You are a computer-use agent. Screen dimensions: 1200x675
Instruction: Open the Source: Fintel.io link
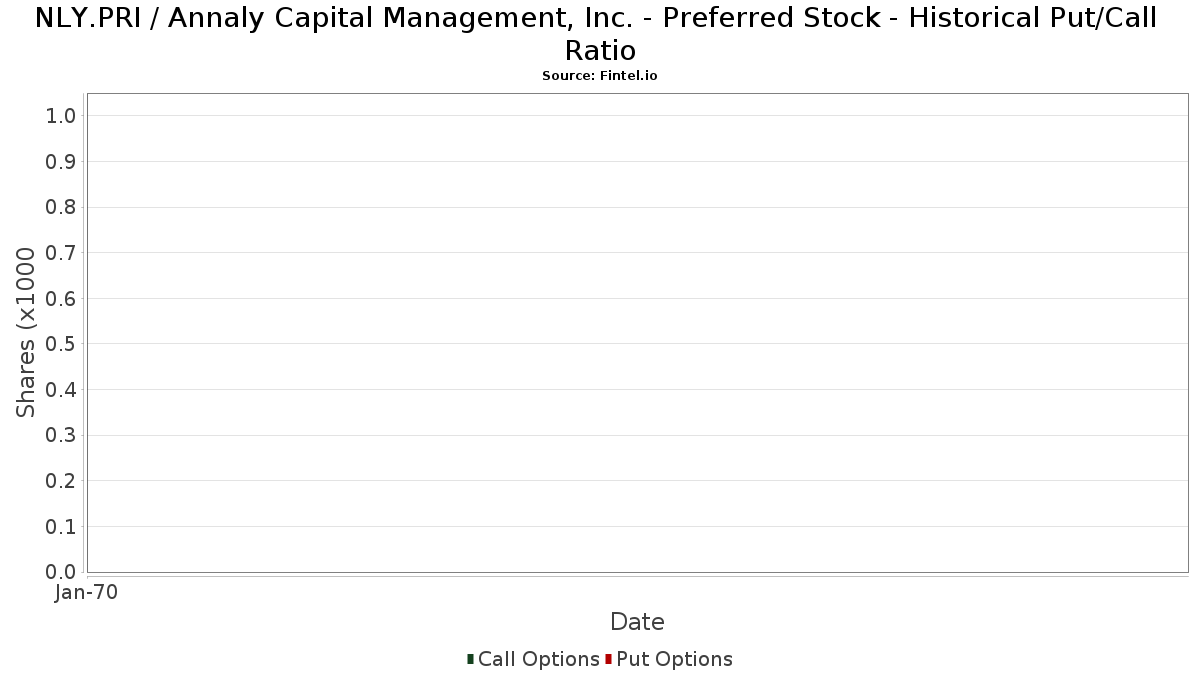[x=600, y=76]
